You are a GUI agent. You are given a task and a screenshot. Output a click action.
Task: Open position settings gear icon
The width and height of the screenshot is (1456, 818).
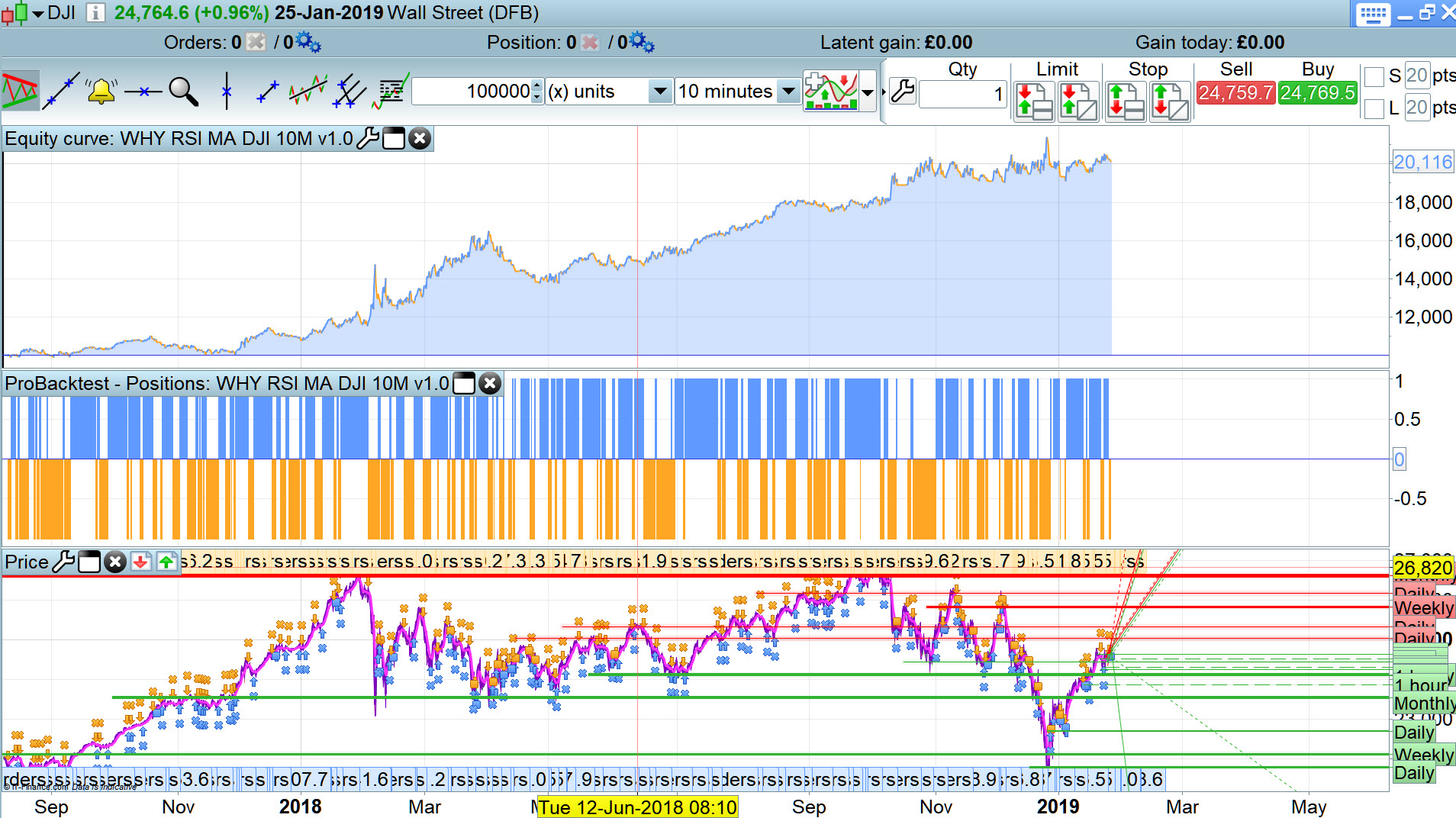tap(642, 42)
